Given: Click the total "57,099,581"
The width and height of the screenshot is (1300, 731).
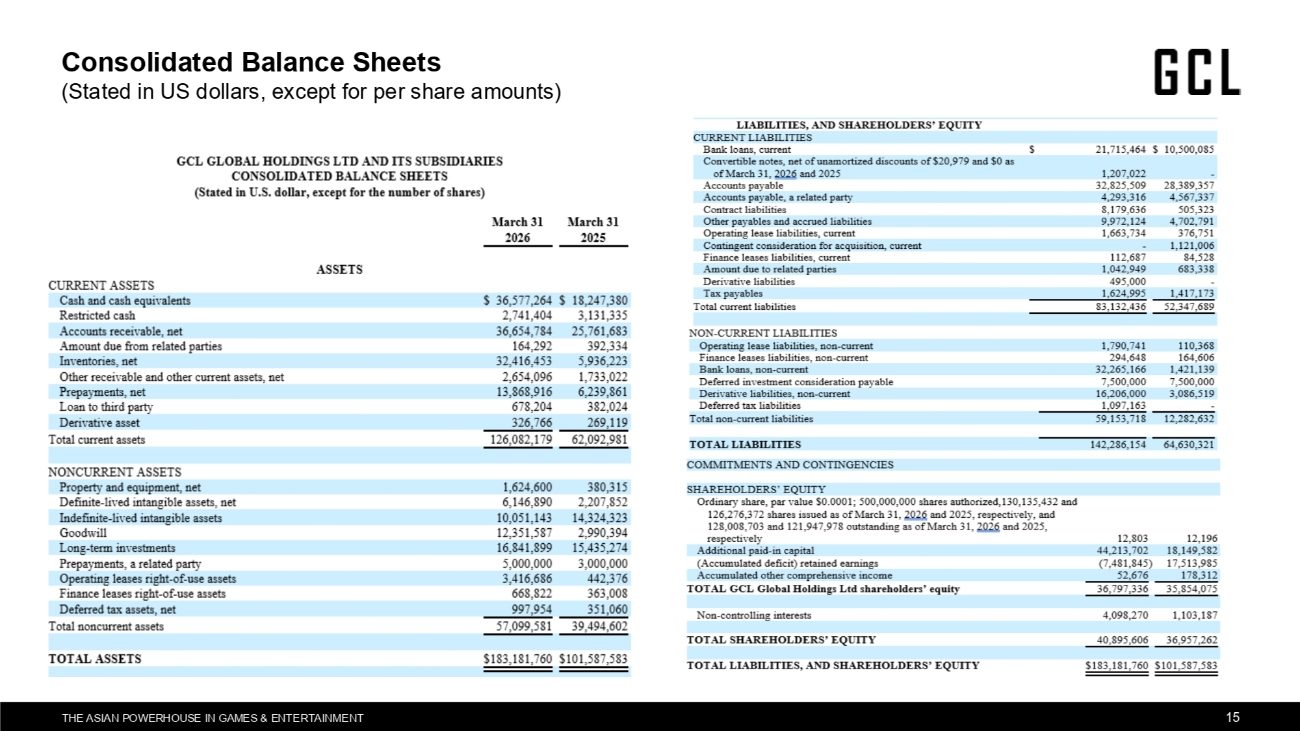Looking at the screenshot, I should click(x=525, y=626).
